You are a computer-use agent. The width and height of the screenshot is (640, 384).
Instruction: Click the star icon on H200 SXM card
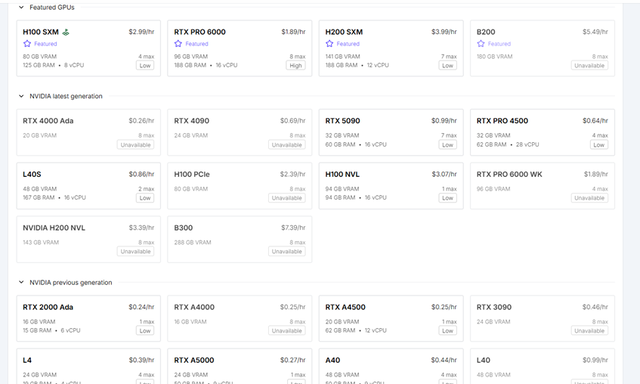point(329,44)
